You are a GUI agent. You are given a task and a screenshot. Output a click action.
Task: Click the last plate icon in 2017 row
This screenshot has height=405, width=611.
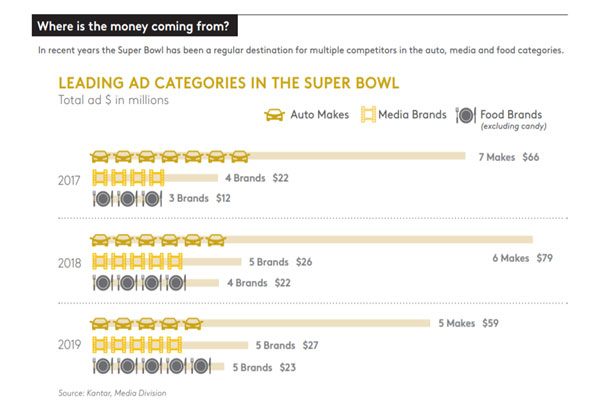(153, 198)
